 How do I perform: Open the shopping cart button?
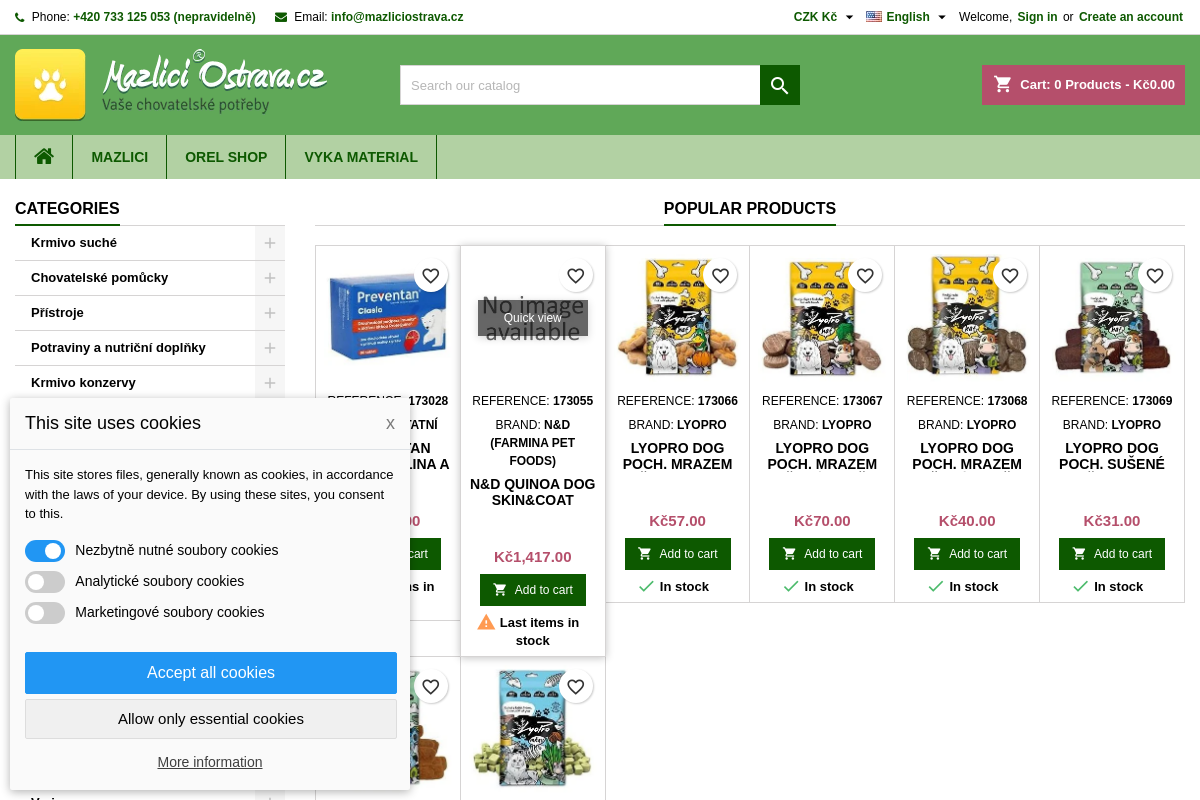pos(1083,85)
